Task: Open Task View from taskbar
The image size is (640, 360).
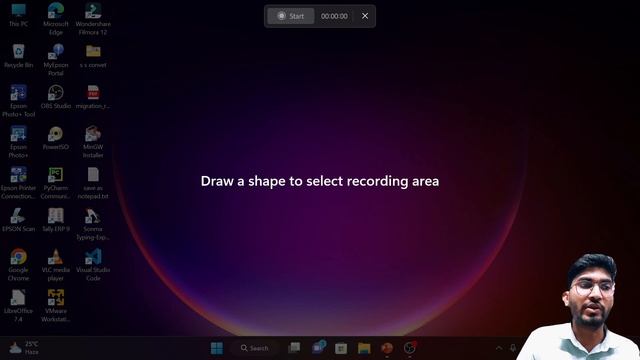Action: 294,348
